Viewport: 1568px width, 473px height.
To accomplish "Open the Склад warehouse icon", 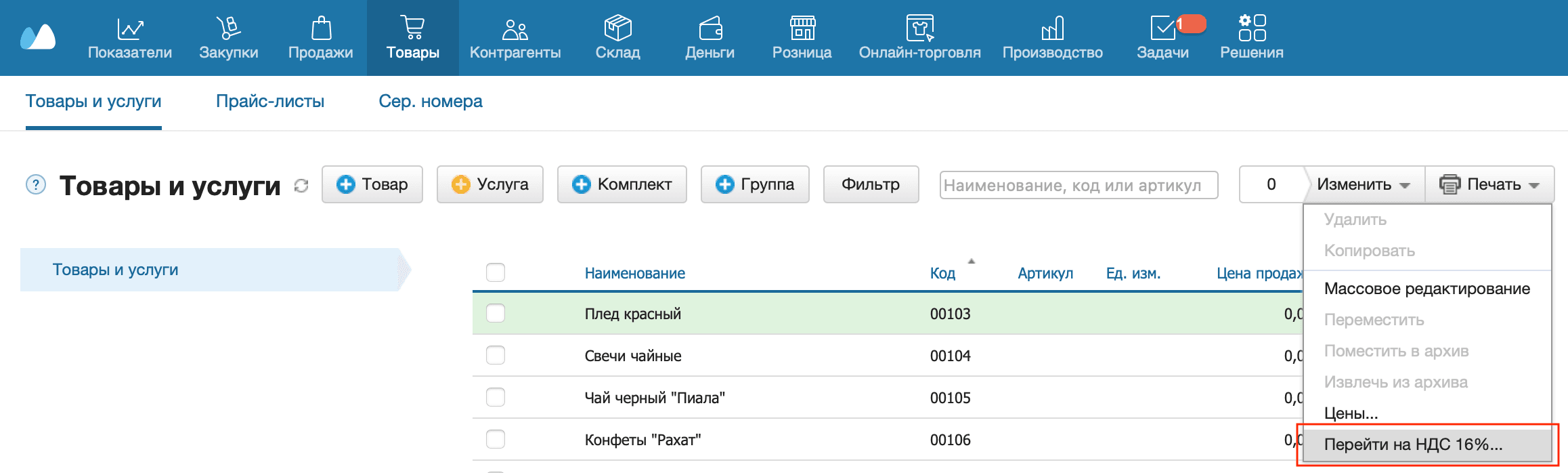I will (617, 29).
